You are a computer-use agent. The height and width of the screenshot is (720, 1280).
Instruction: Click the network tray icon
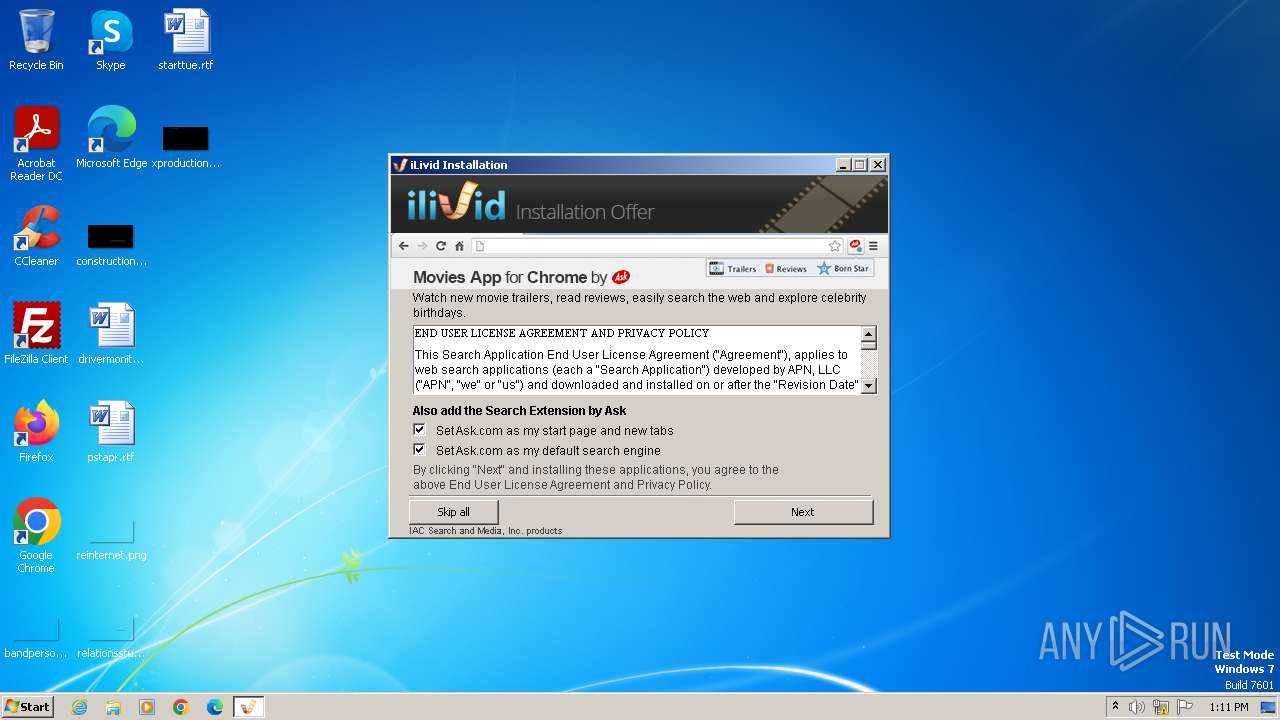tap(1161, 707)
